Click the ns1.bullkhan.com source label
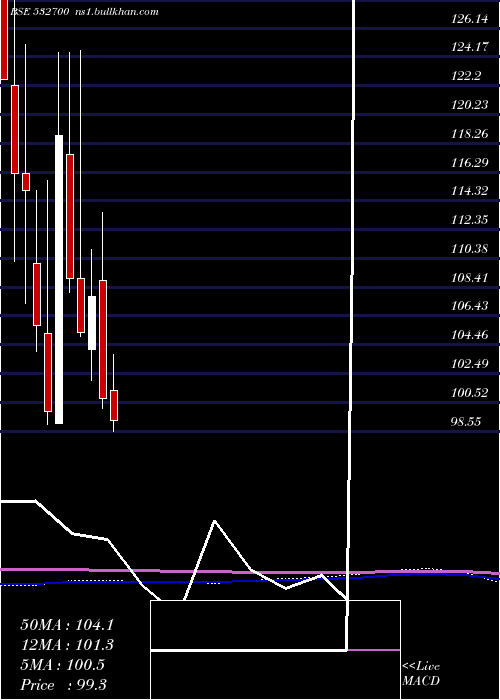The width and height of the screenshot is (500, 700). pos(117,12)
